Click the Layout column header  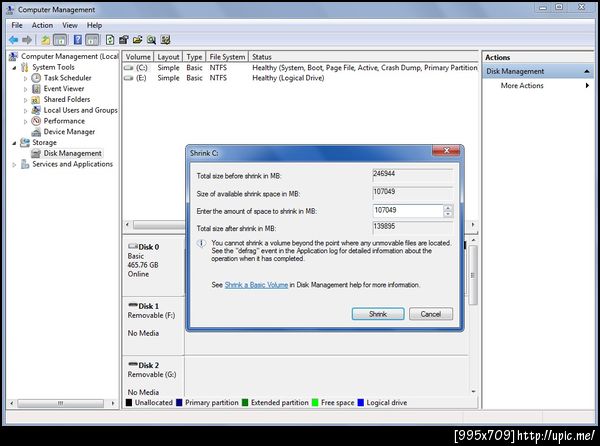168,57
